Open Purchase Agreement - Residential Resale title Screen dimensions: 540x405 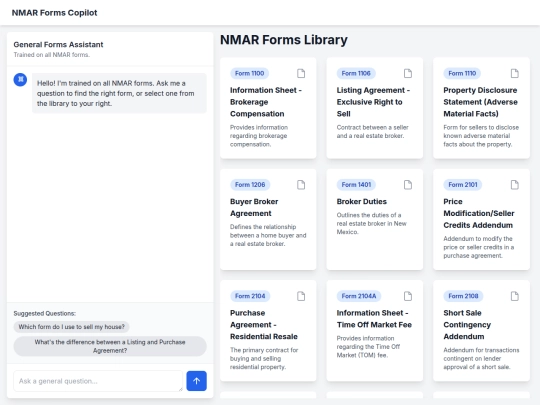(264, 325)
